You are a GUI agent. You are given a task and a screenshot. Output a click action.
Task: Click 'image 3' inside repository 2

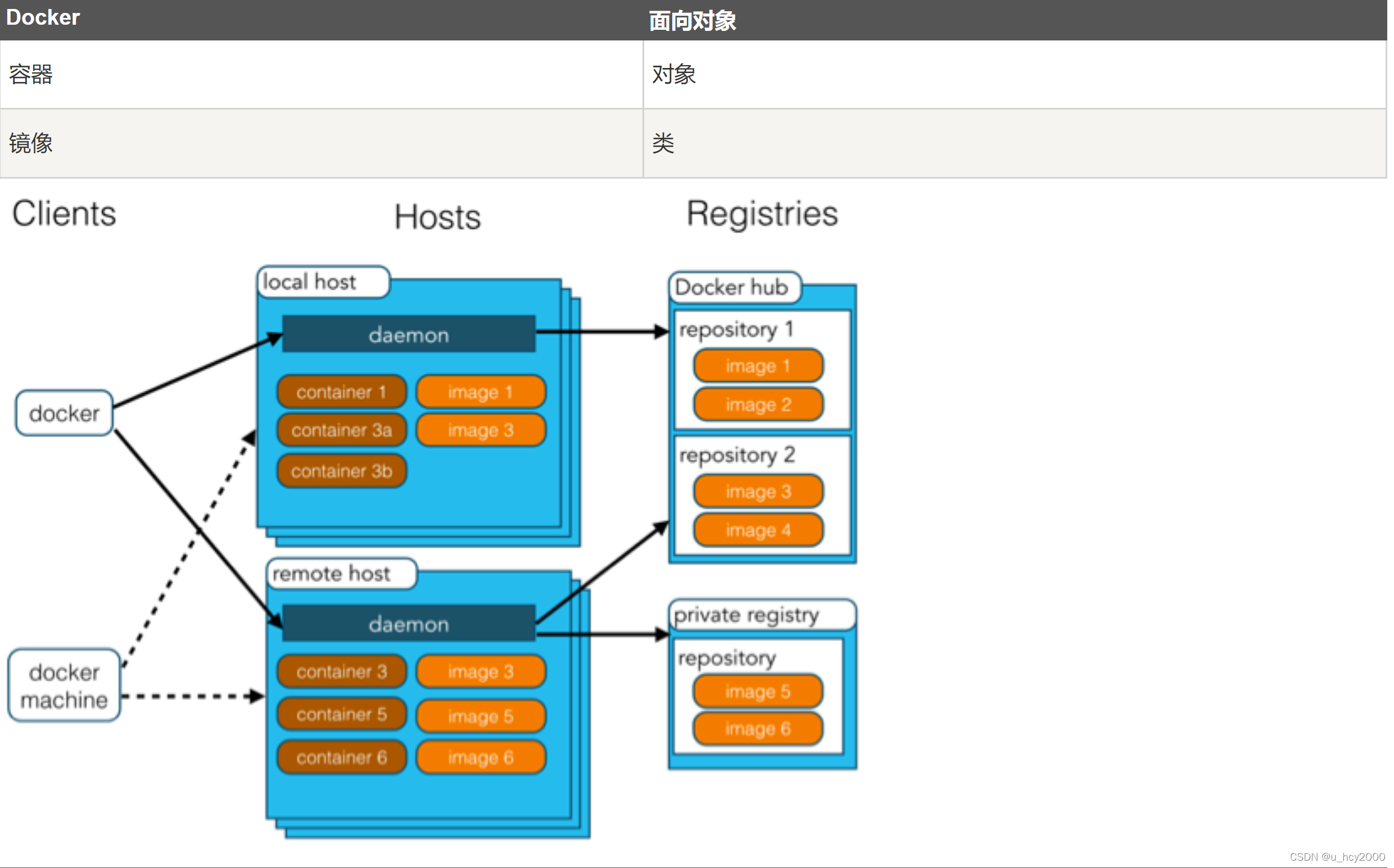point(759,492)
